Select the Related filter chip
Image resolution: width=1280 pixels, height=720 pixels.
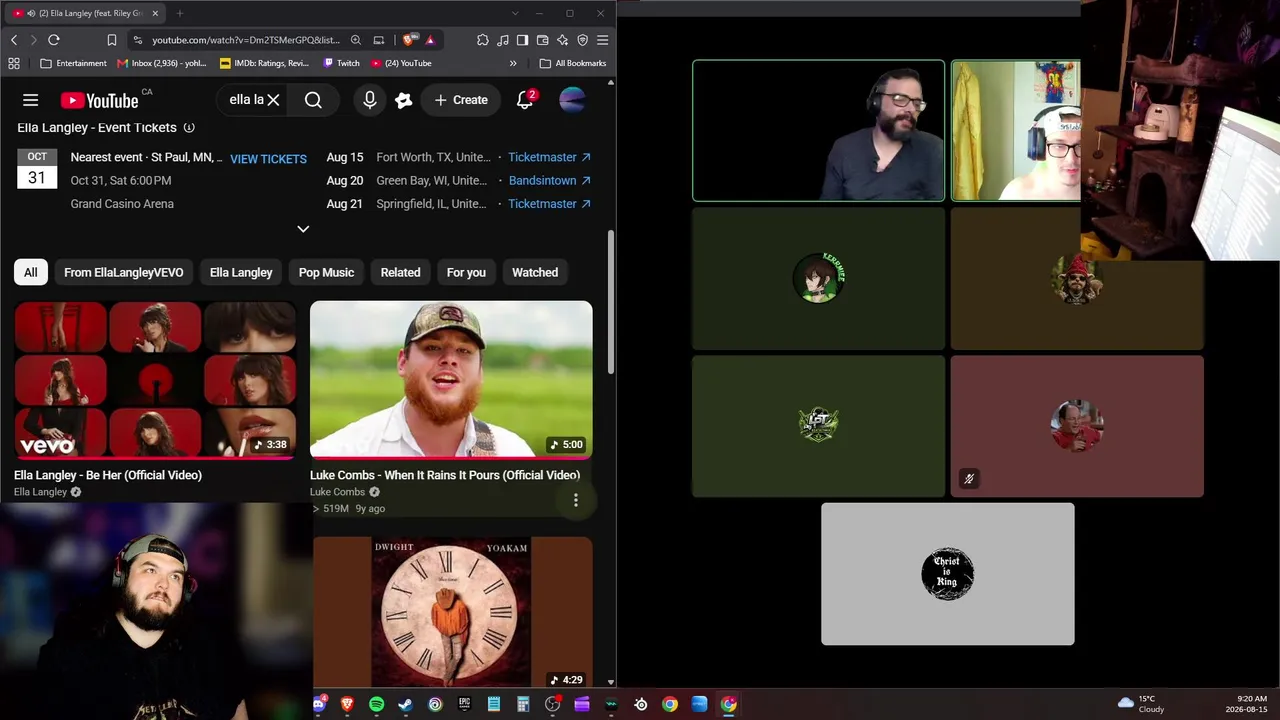point(400,272)
